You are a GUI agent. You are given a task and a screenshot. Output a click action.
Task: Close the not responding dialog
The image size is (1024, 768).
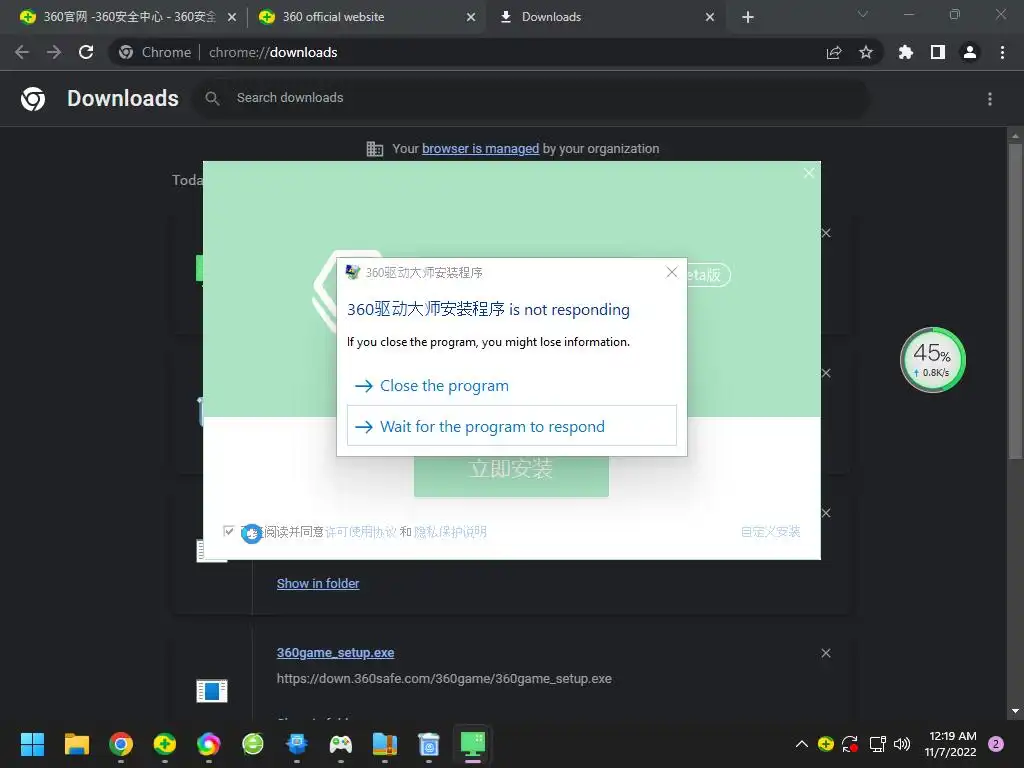click(671, 272)
